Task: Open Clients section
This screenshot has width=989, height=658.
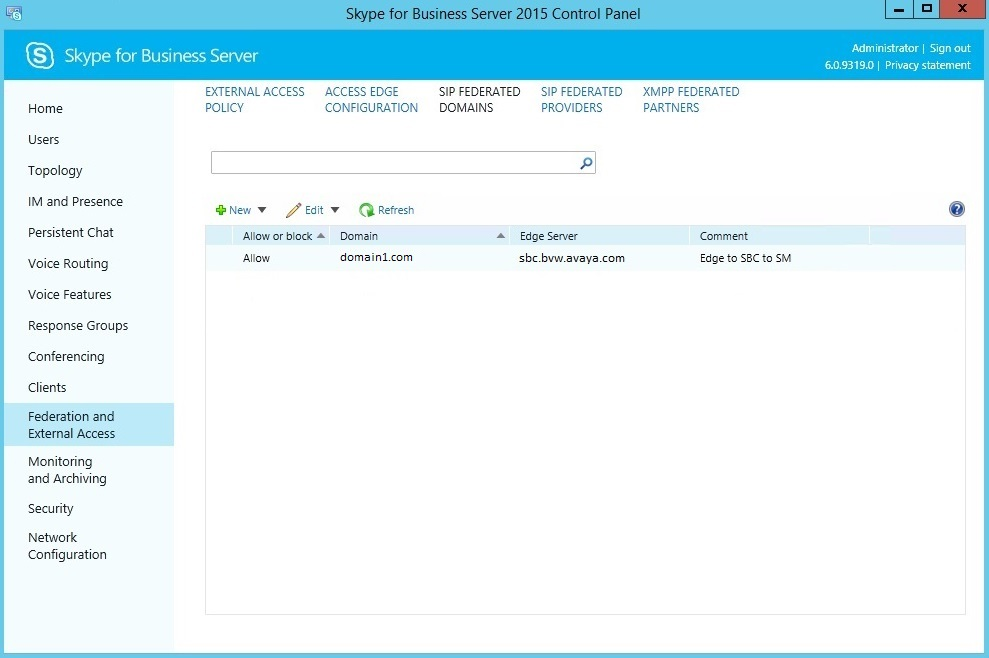Action: [47, 387]
